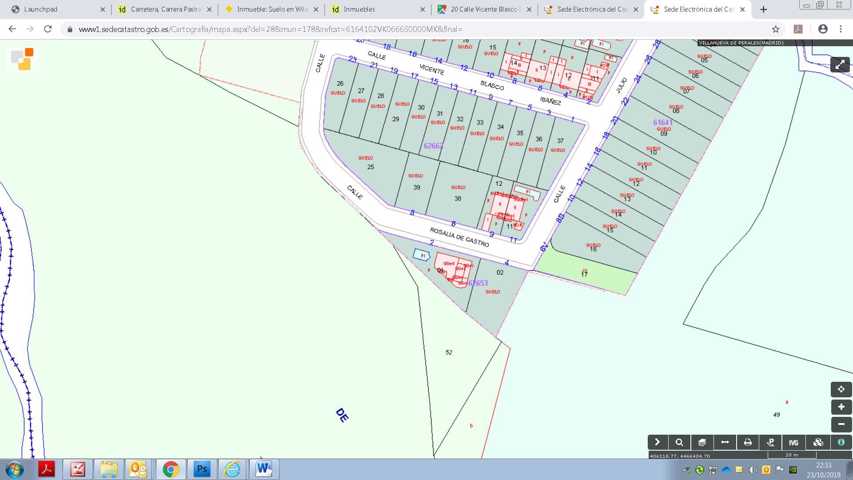Viewport: 853px width, 480px height.
Task: Toggle the green info tool
Action: pyautogui.click(x=840, y=442)
